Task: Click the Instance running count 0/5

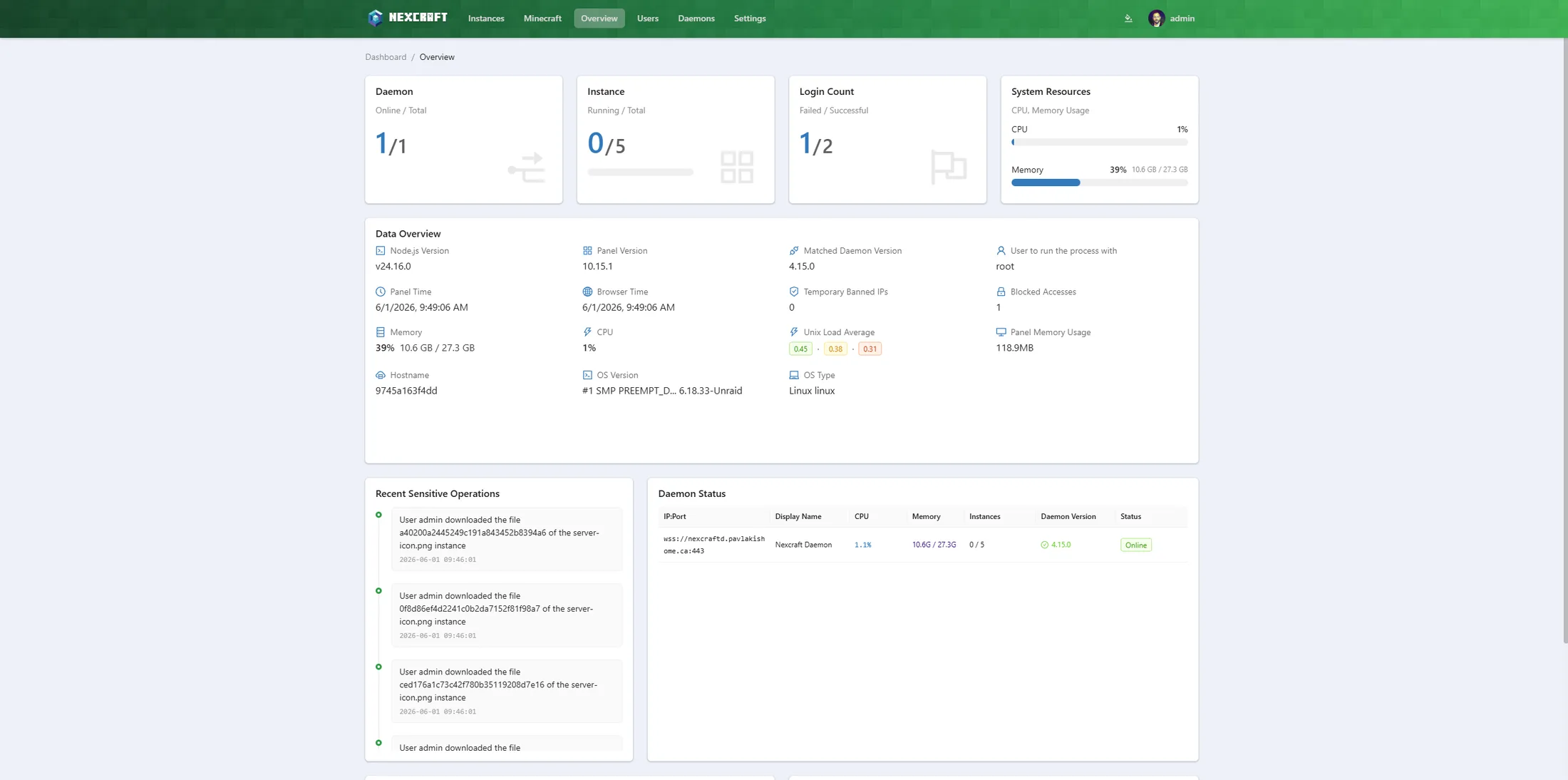Action: [607, 144]
